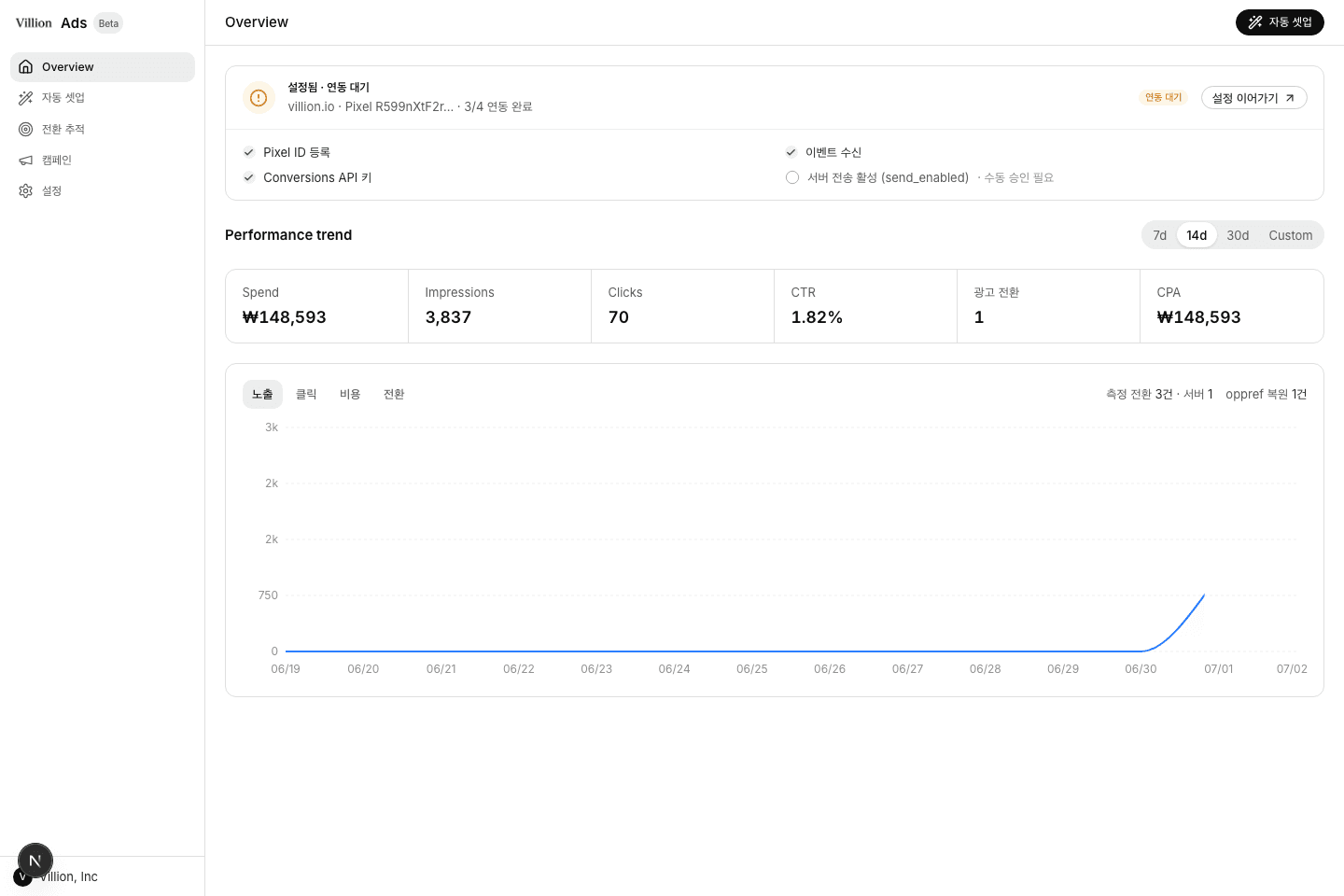Switch chart to the 클릭 tab
The image size is (1344, 896).
[x=306, y=395]
